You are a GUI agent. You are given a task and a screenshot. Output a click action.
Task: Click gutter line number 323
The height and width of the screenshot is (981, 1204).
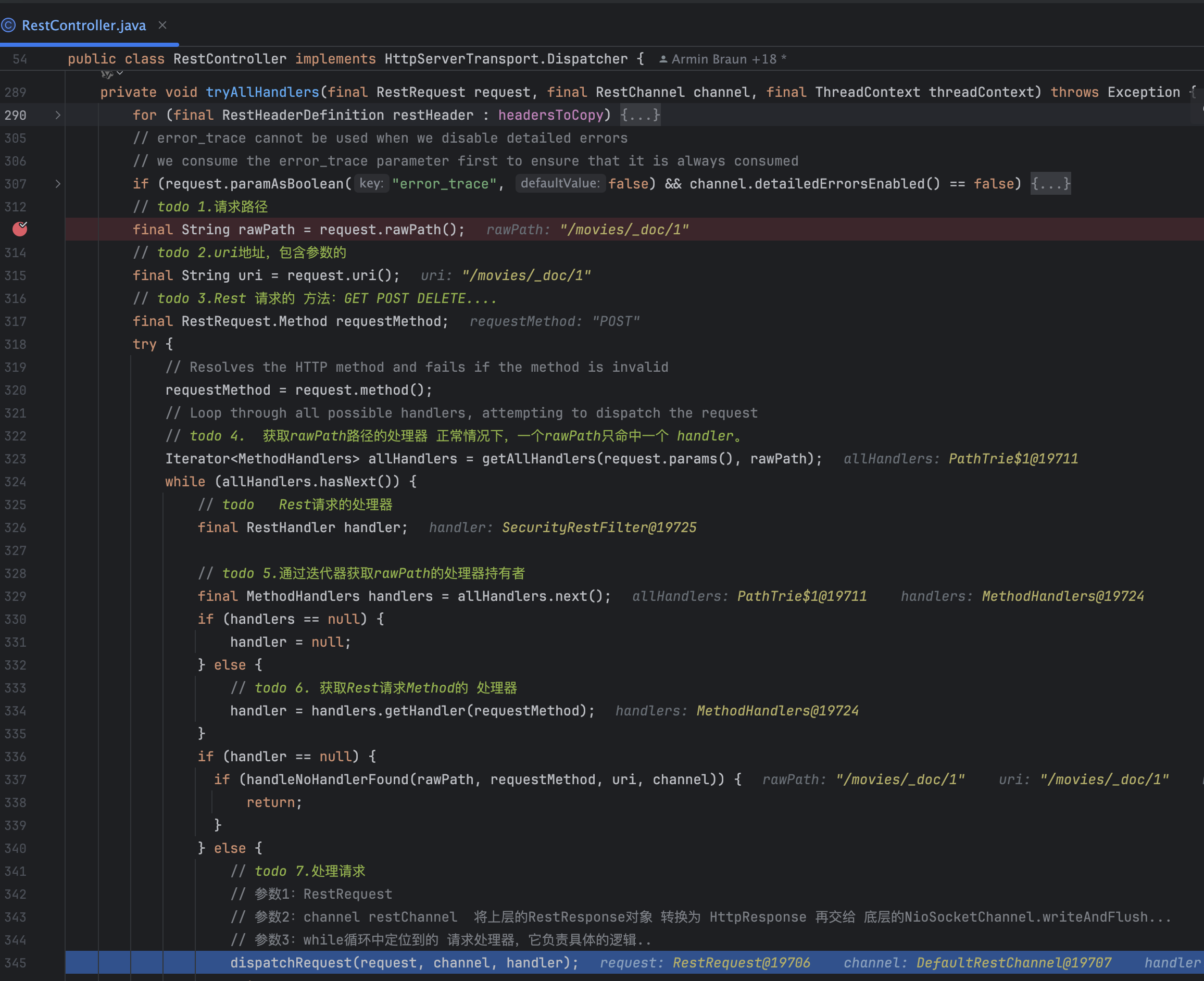[x=15, y=458]
